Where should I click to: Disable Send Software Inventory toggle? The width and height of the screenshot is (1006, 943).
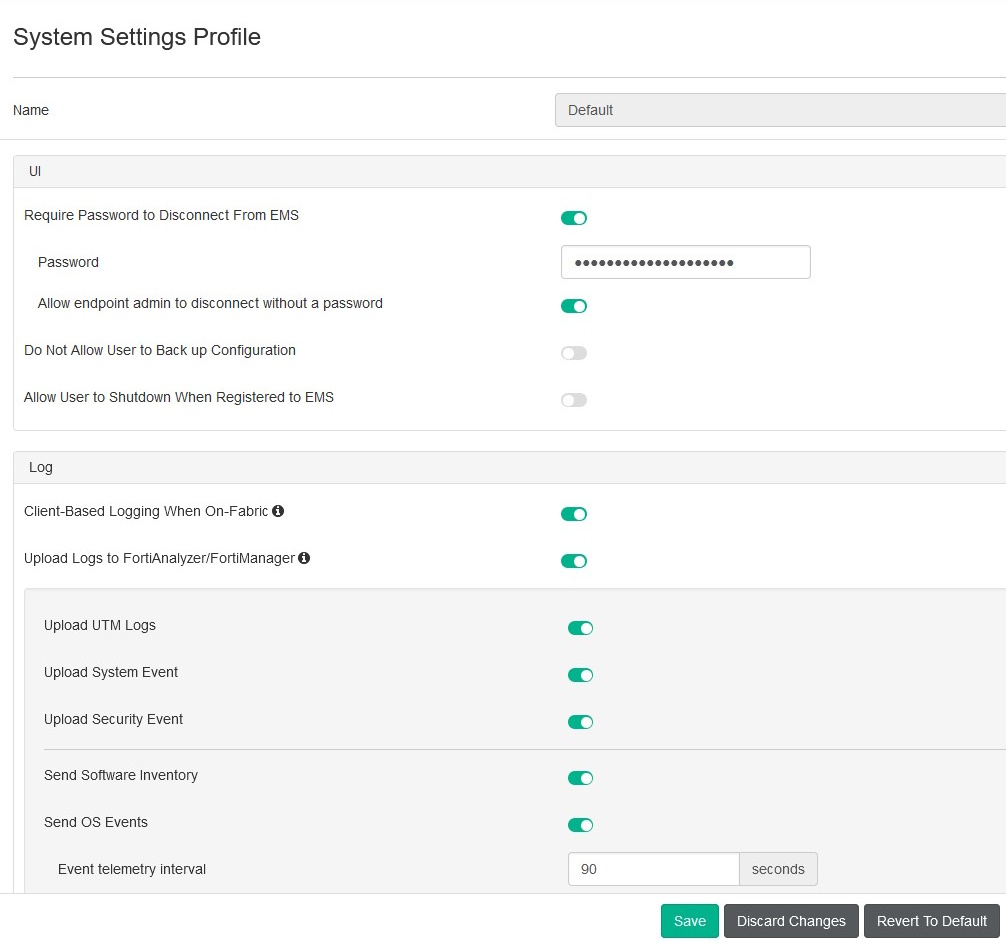coord(581,778)
